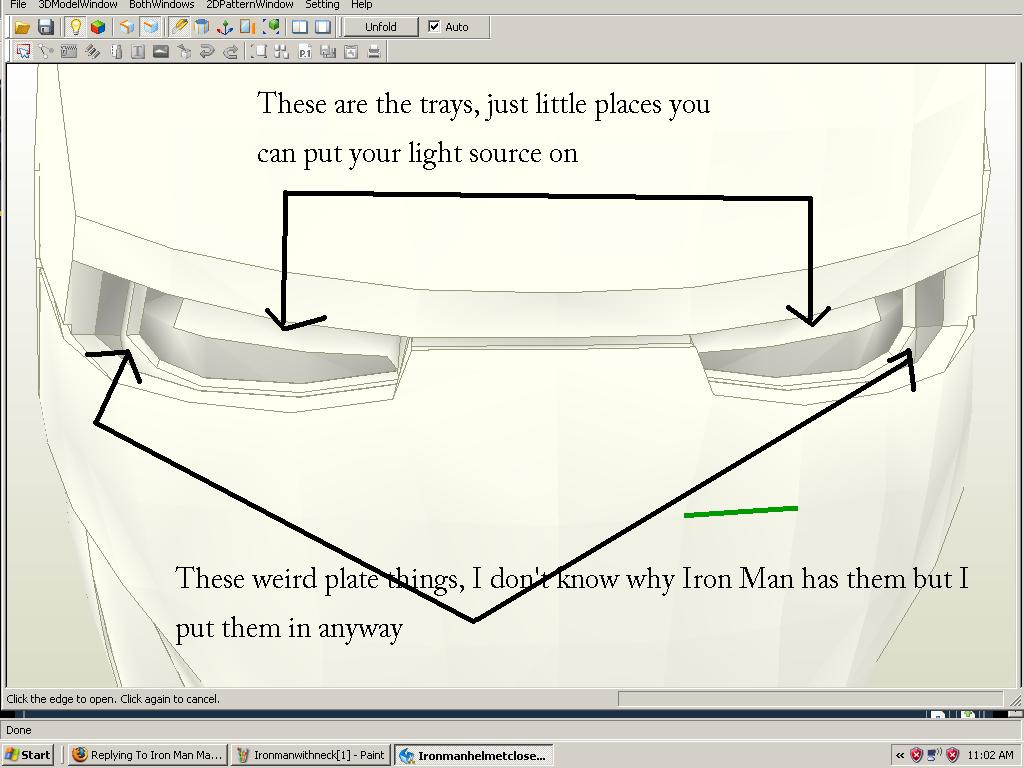Click the window resize grip corner
Screen dimensions: 1024x768
[x=1016, y=700]
